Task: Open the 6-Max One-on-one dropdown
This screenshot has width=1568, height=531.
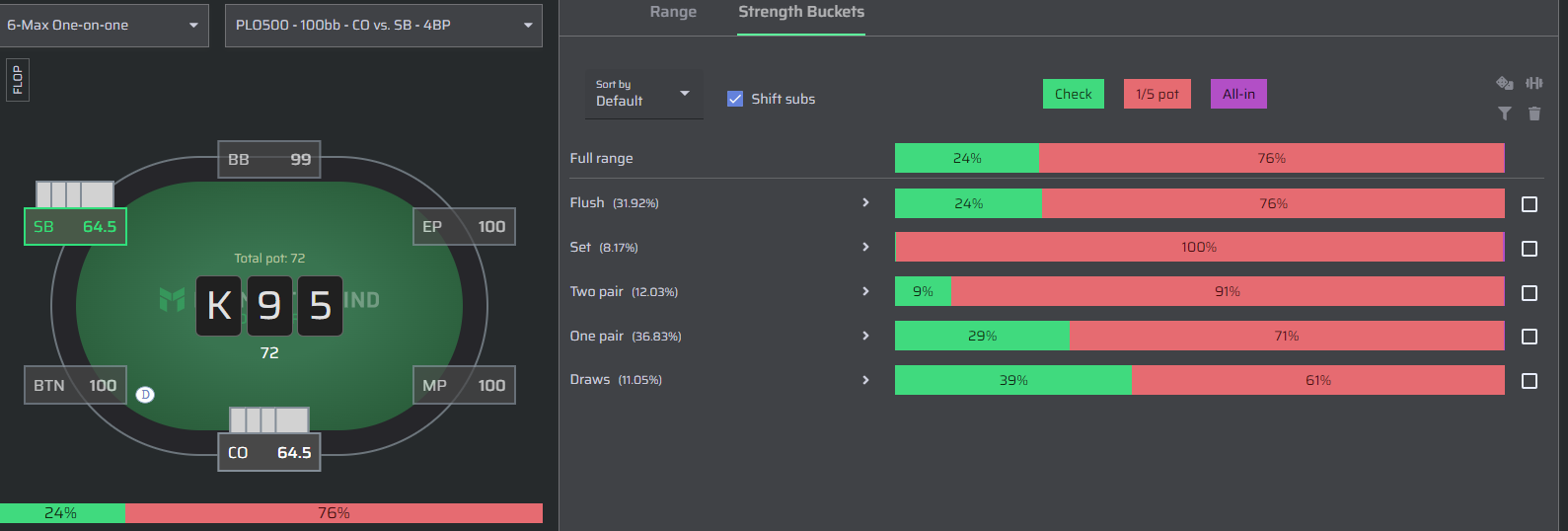Action: click(x=104, y=25)
